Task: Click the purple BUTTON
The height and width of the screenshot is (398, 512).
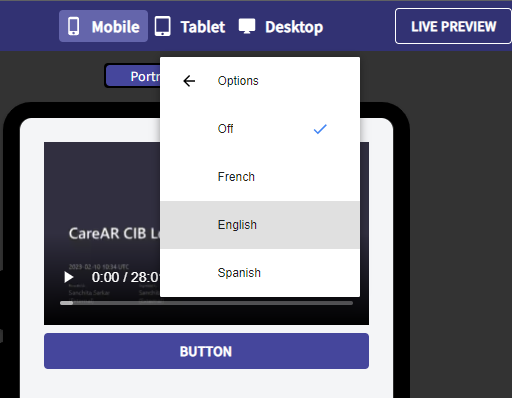Action: 206,351
